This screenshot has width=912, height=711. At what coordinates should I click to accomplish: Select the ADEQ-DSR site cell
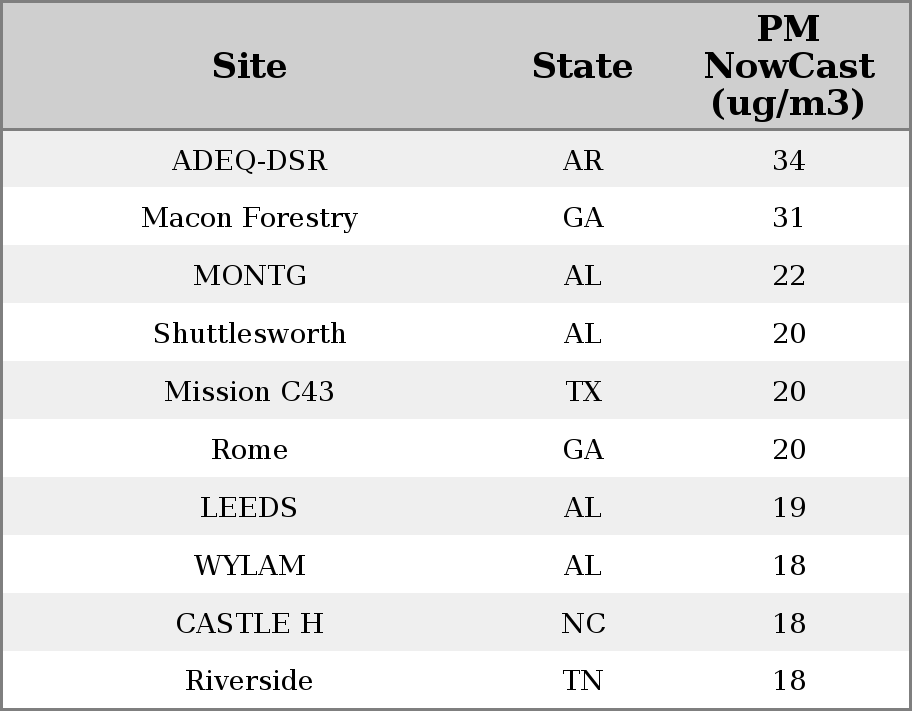[x=249, y=160]
